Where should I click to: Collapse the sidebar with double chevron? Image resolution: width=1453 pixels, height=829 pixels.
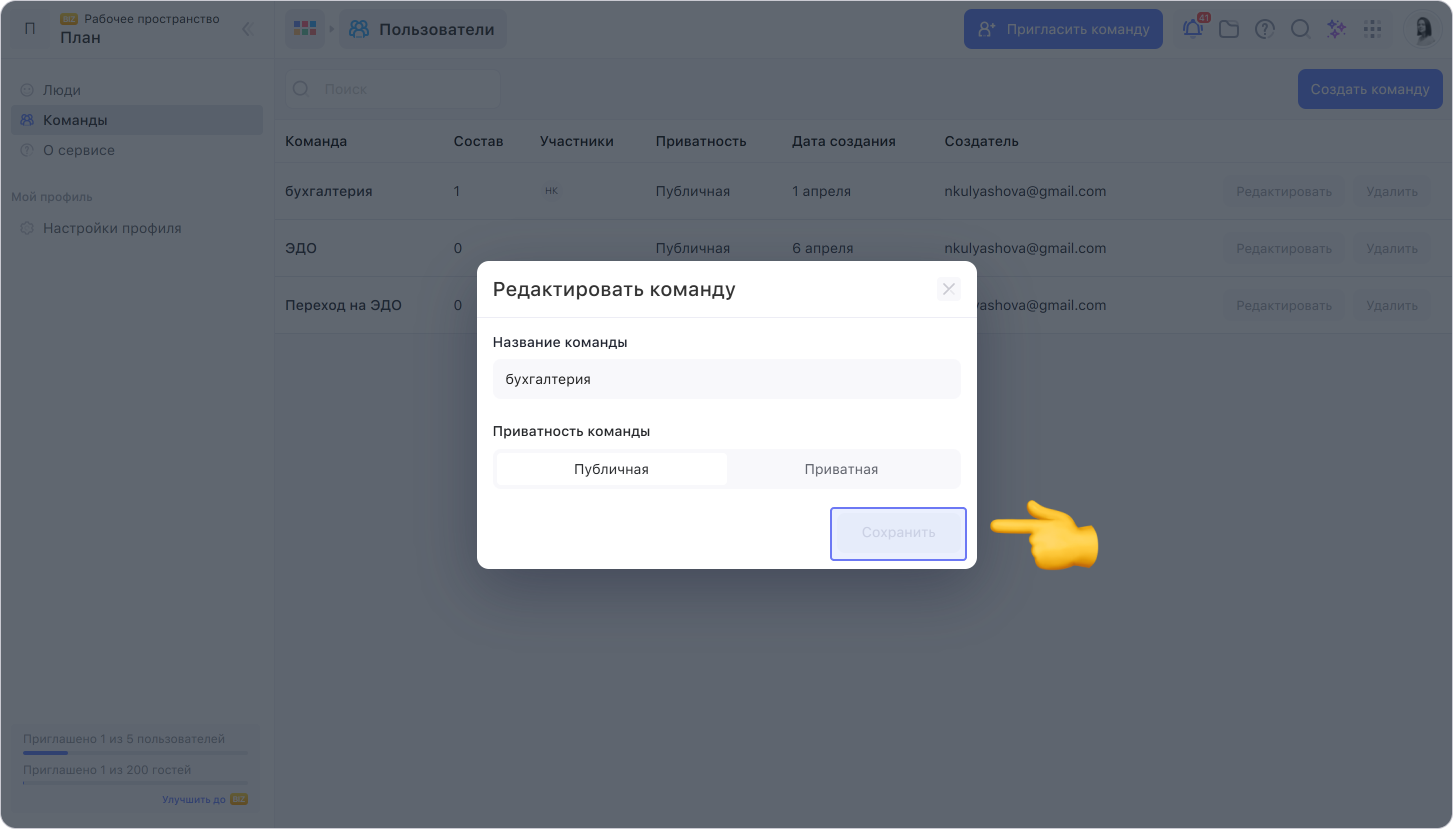(x=247, y=29)
